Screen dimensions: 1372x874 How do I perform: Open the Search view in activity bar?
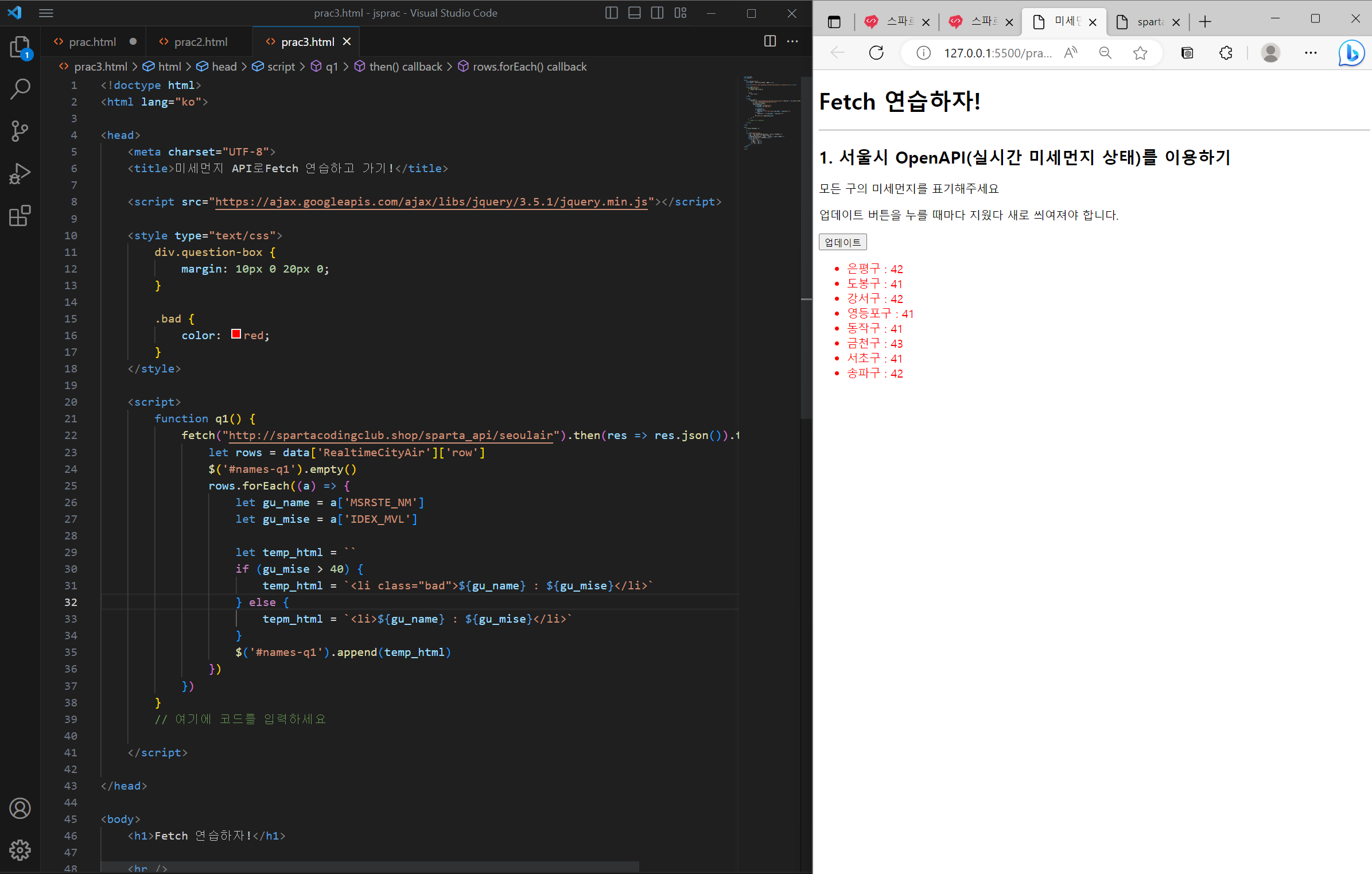(20, 90)
